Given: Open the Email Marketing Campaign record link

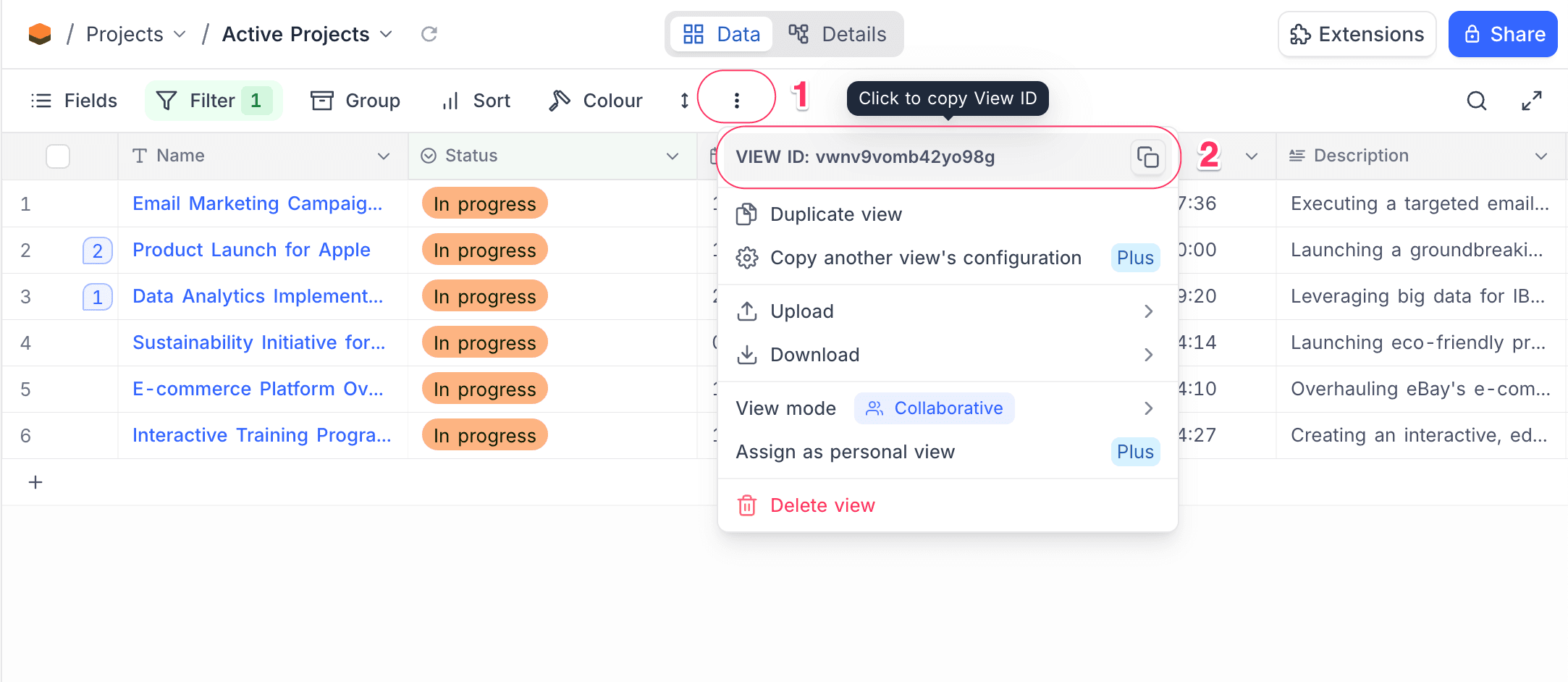Looking at the screenshot, I should pos(257,203).
